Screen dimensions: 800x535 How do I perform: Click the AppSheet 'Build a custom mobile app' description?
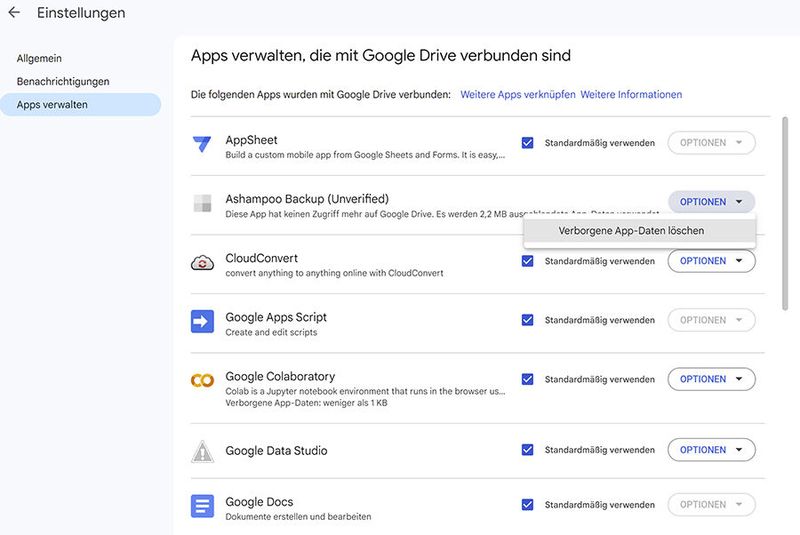[365, 155]
